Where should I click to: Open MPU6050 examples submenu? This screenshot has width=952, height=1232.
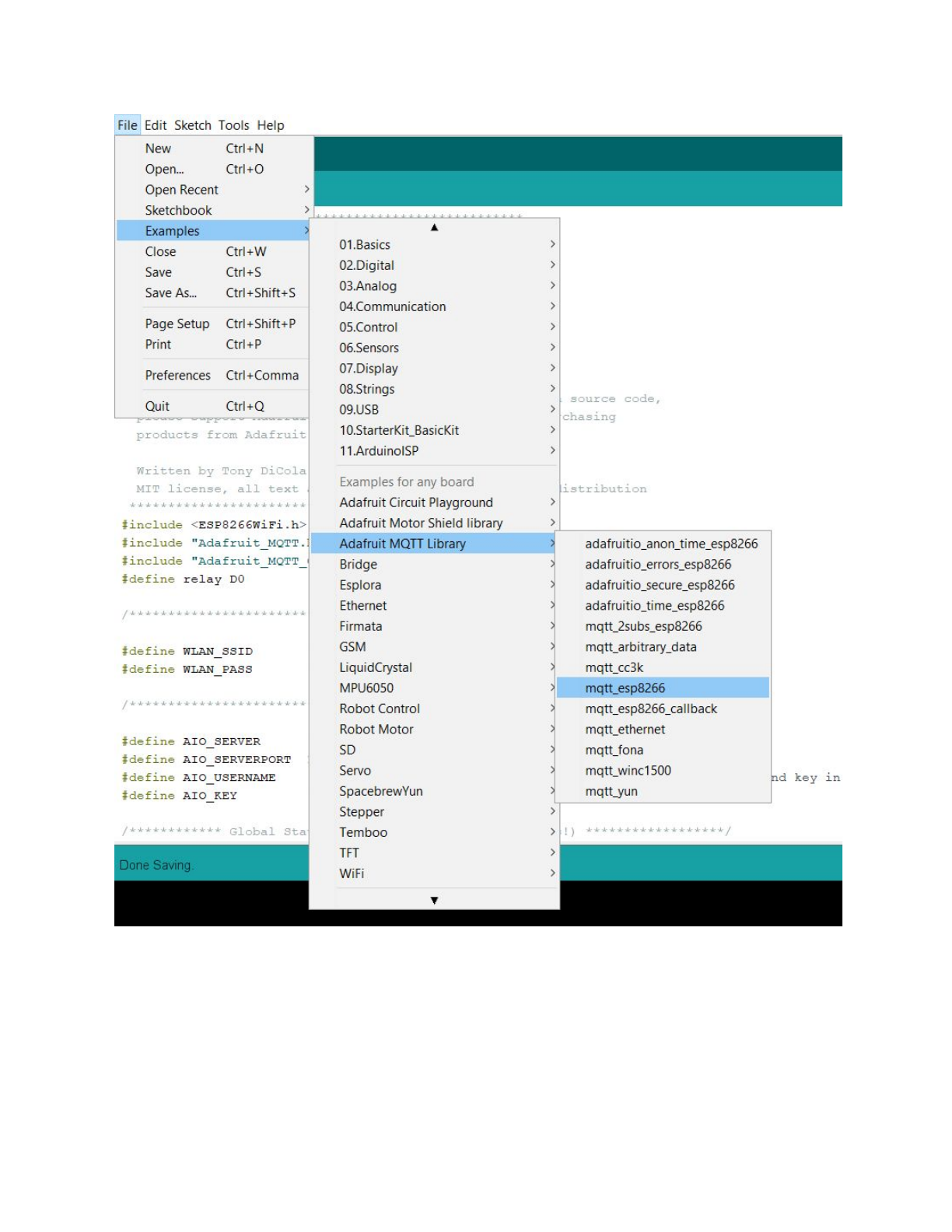pos(434,688)
